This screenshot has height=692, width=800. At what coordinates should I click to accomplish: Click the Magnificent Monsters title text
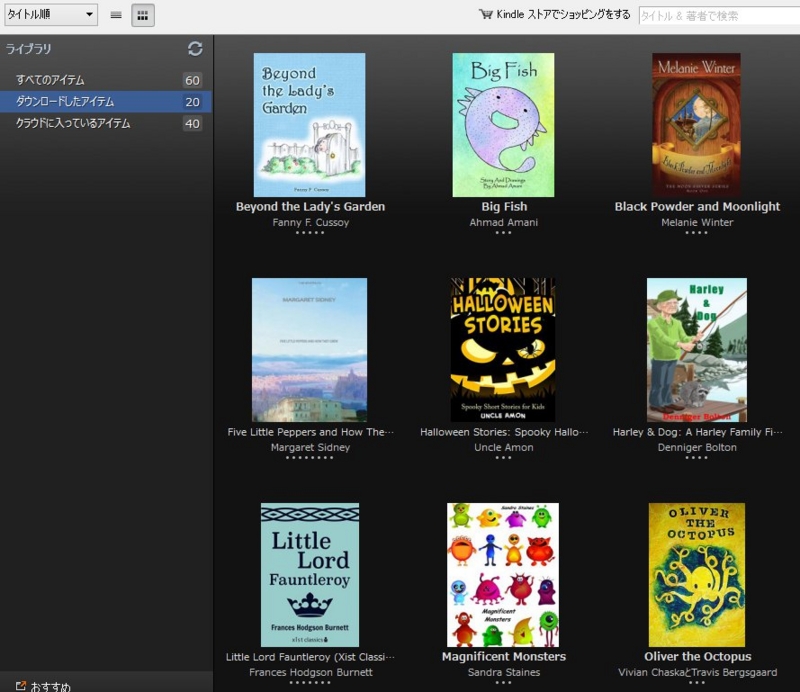pos(504,657)
